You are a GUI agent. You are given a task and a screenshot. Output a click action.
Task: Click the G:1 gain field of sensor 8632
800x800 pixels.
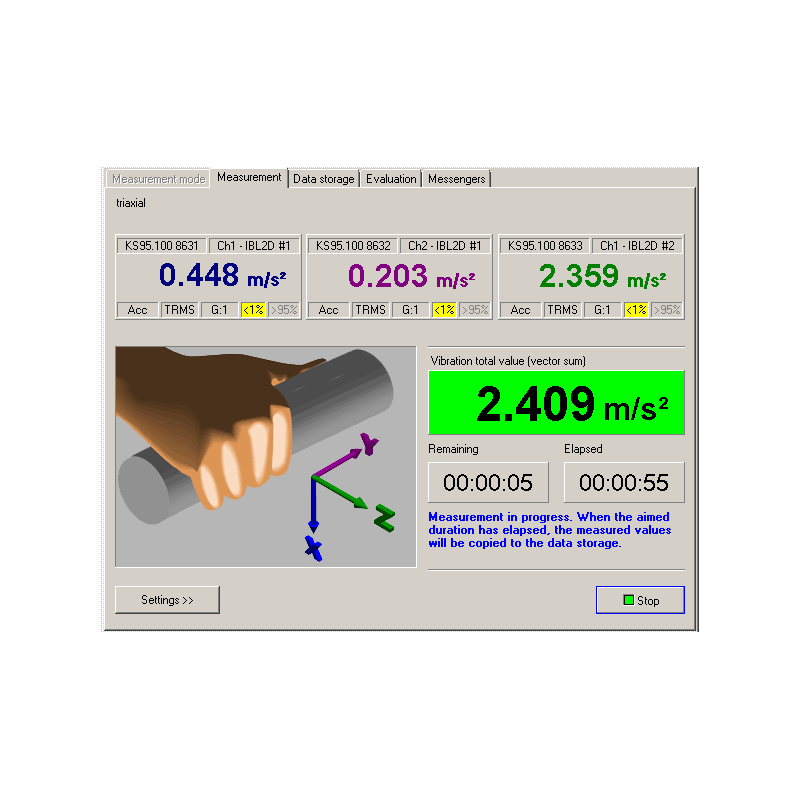point(410,310)
